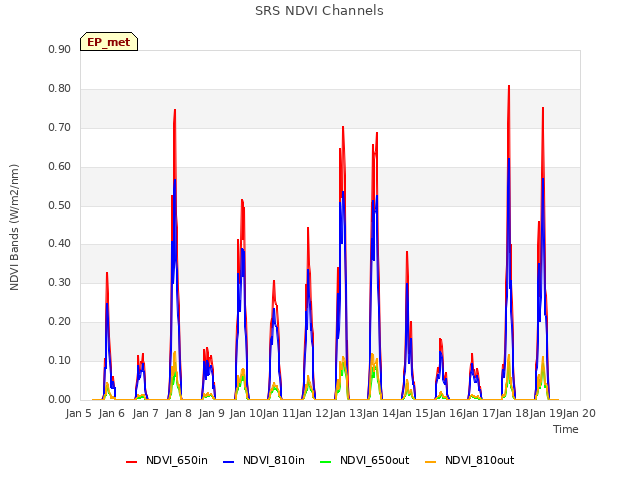Click the y-axis label NDVI Bands (W/m2/nm)
This screenshot has width=640, height=480.
(x=14, y=227)
